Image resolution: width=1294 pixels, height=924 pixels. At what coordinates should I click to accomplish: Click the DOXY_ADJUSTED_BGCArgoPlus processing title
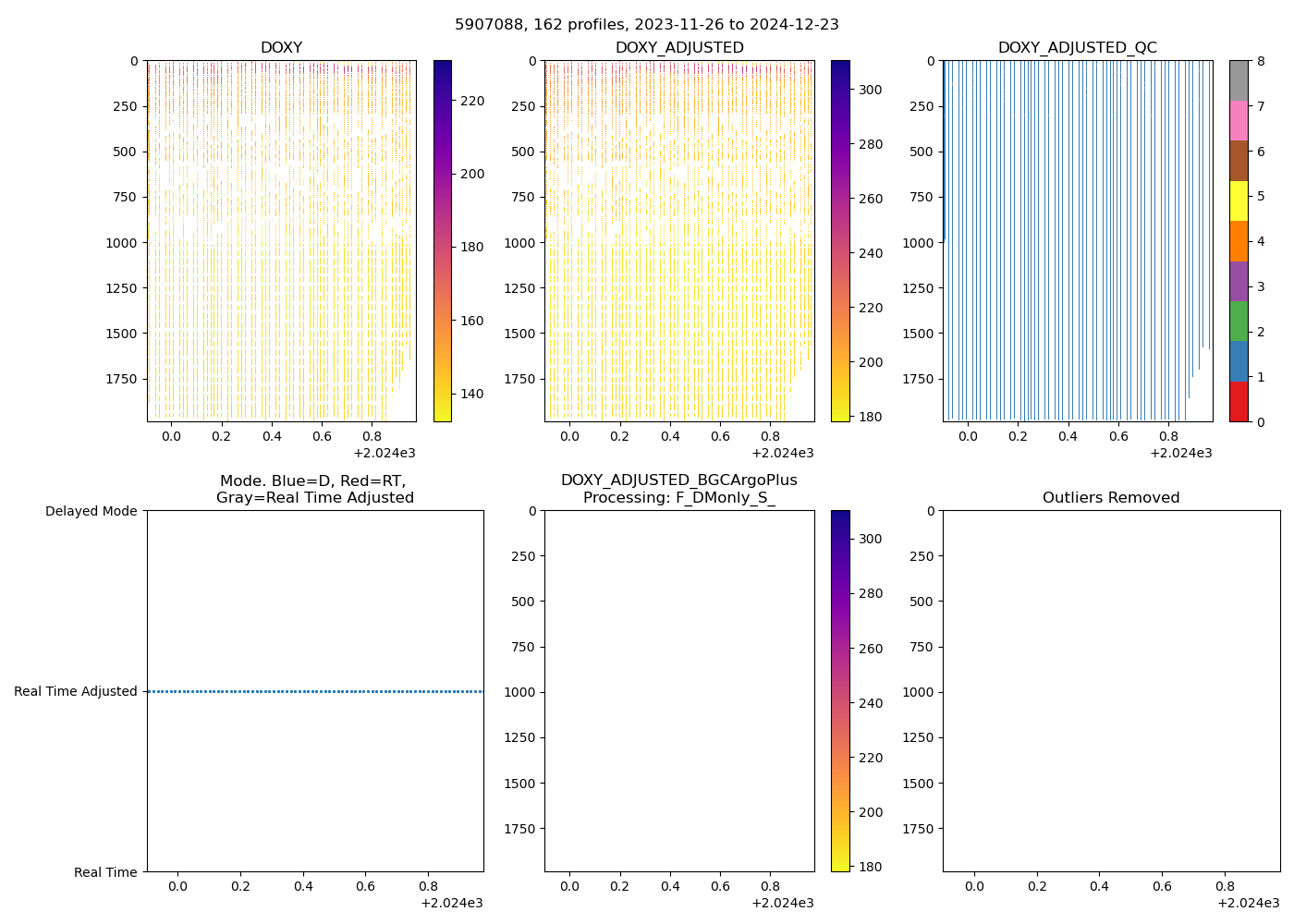pos(679,489)
